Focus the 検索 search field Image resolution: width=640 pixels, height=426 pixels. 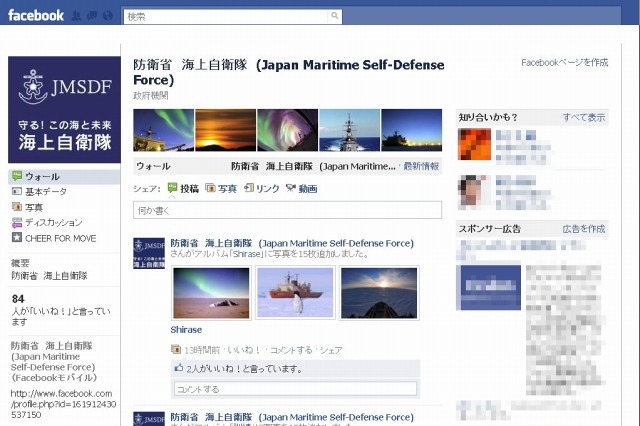click(x=226, y=16)
